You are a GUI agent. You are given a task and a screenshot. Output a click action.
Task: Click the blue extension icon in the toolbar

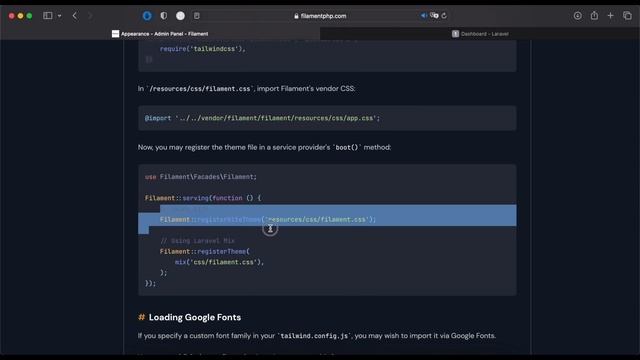pyautogui.click(x=147, y=16)
